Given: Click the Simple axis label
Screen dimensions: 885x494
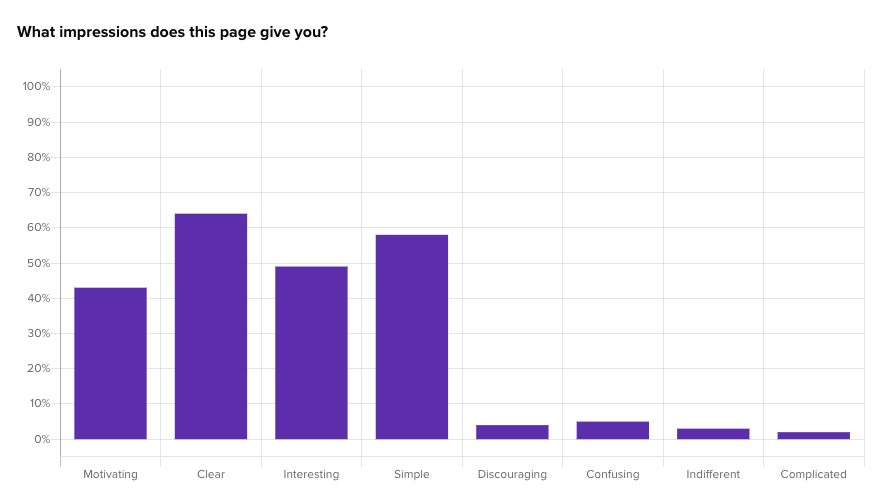Looking at the screenshot, I should [x=412, y=474].
